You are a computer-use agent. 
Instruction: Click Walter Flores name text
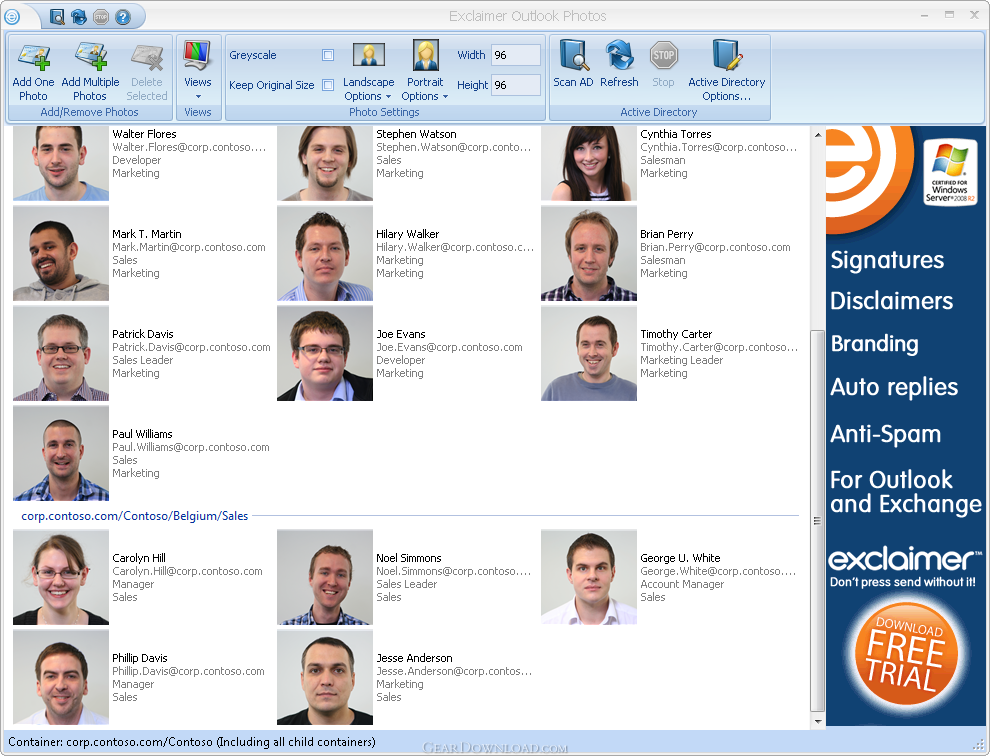tap(144, 134)
